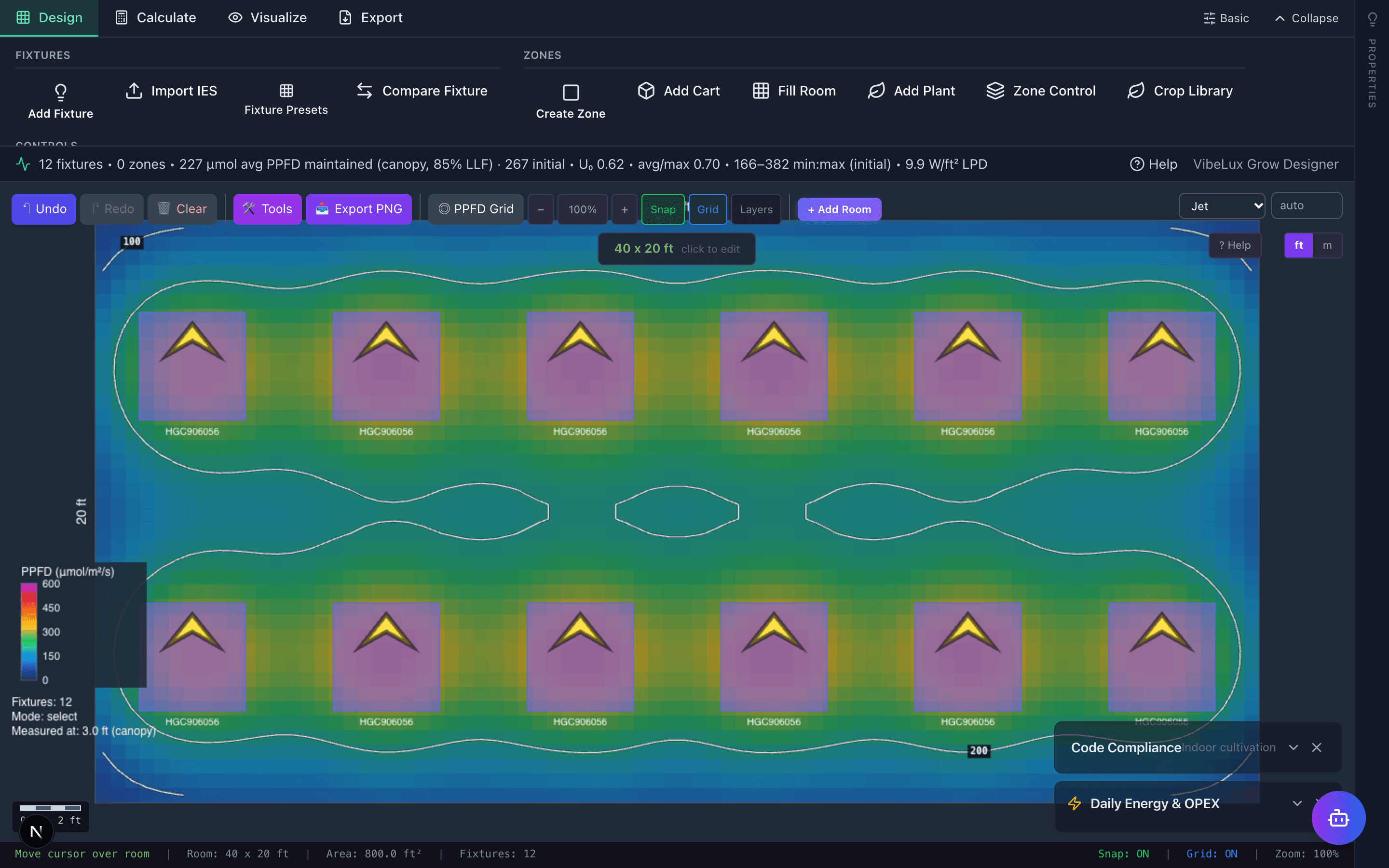Open Help beside VibeLux Grow Designer

1154,164
